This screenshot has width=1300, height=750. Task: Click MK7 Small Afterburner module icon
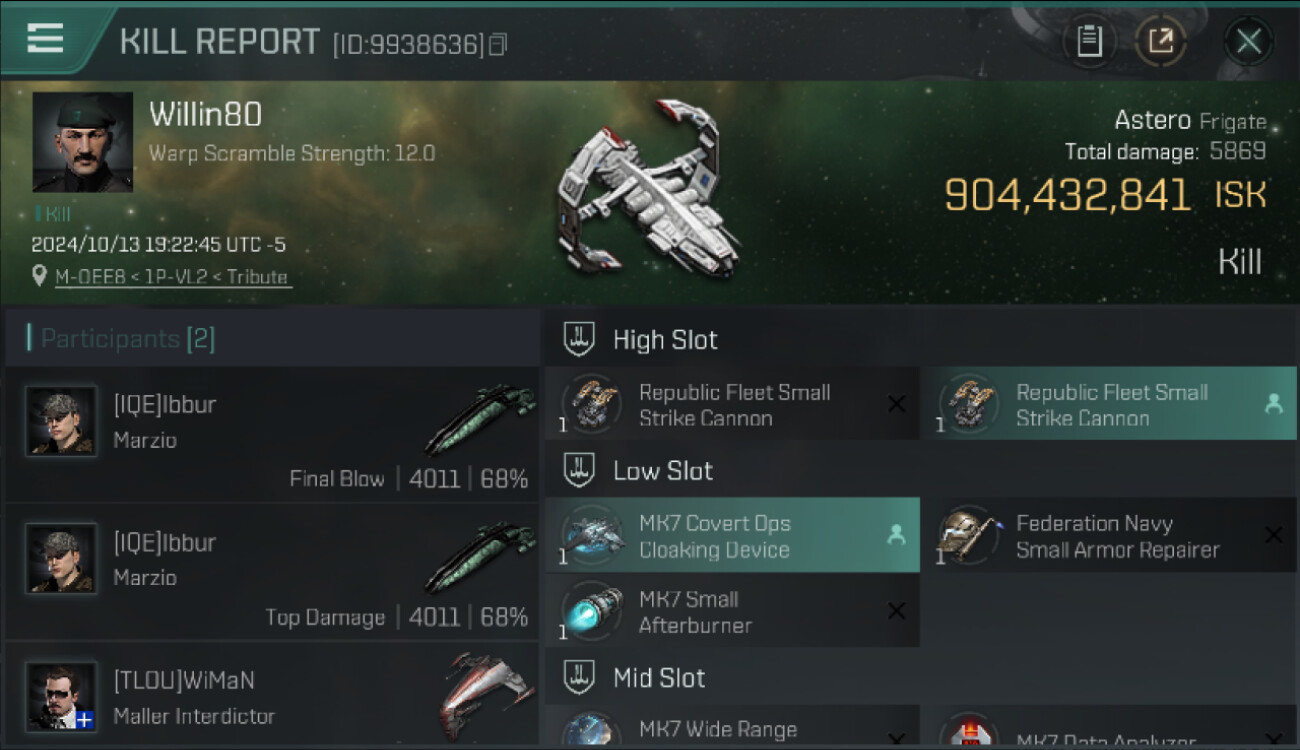coord(593,611)
